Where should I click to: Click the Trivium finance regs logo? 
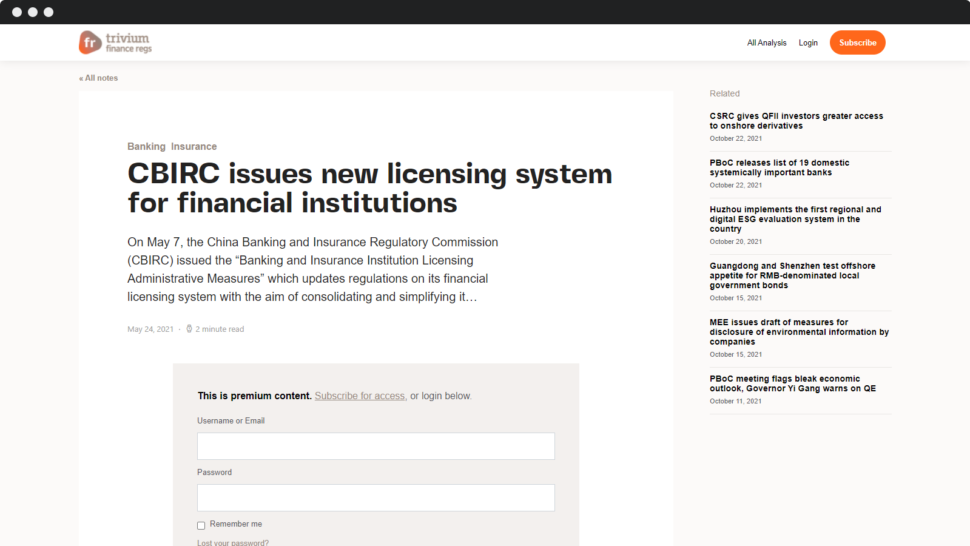(115, 42)
